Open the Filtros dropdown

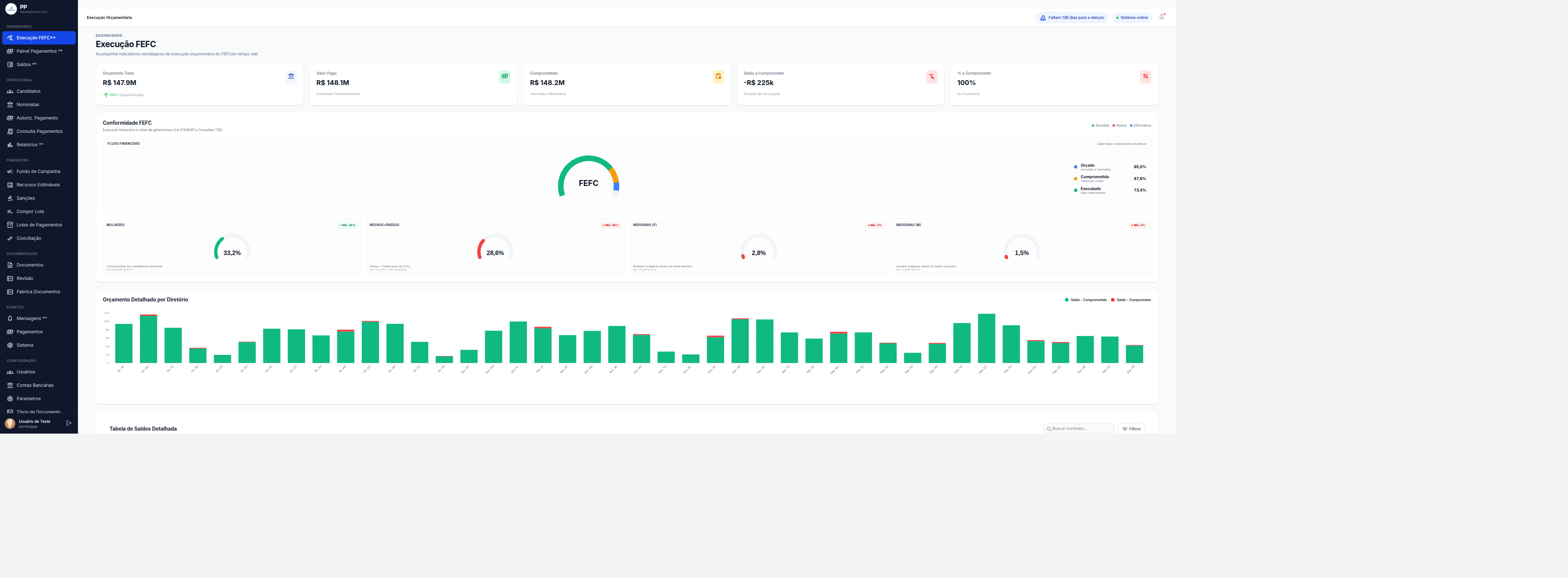[x=1131, y=429]
